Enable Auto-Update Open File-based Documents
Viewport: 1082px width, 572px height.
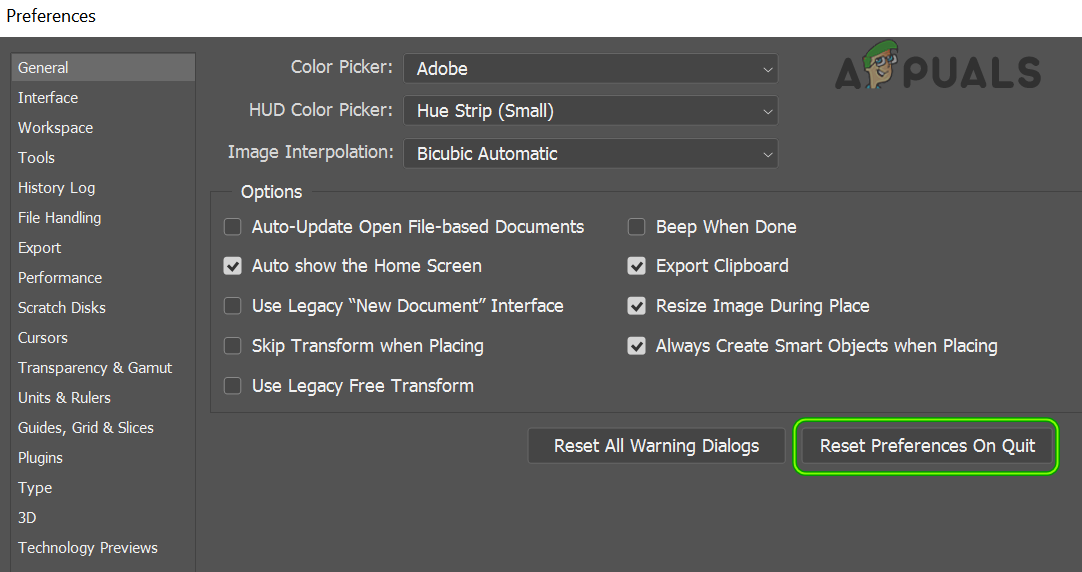233,227
